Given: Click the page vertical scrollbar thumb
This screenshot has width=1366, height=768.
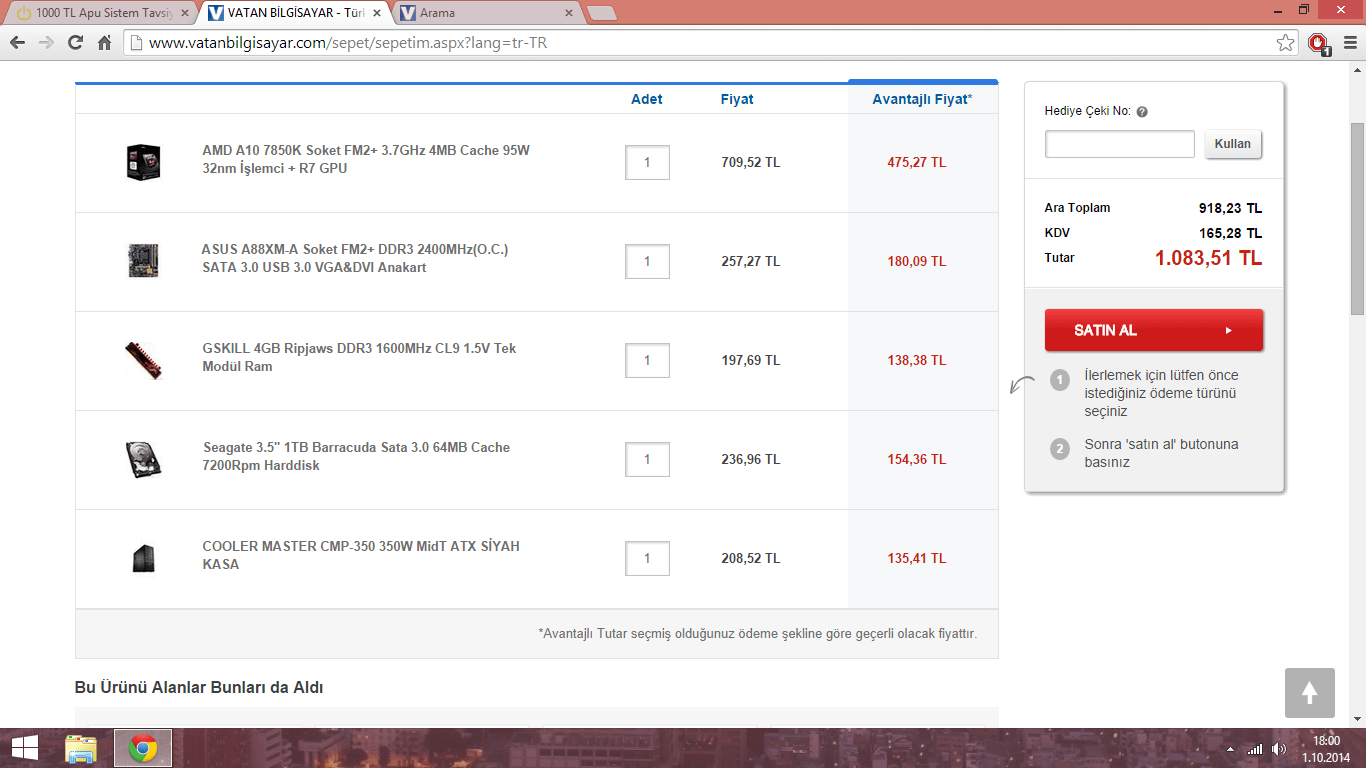Looking at the screenshot, I should [x=1357, y=220].
